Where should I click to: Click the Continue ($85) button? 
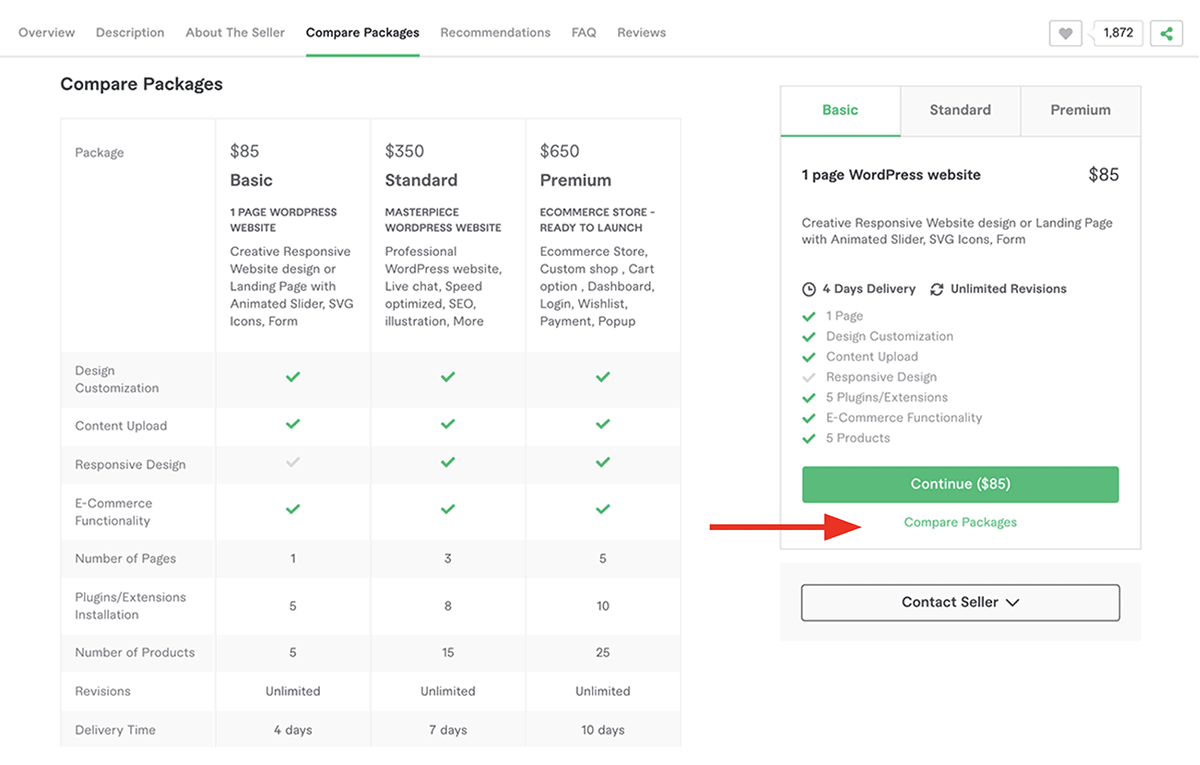point(960,484)
